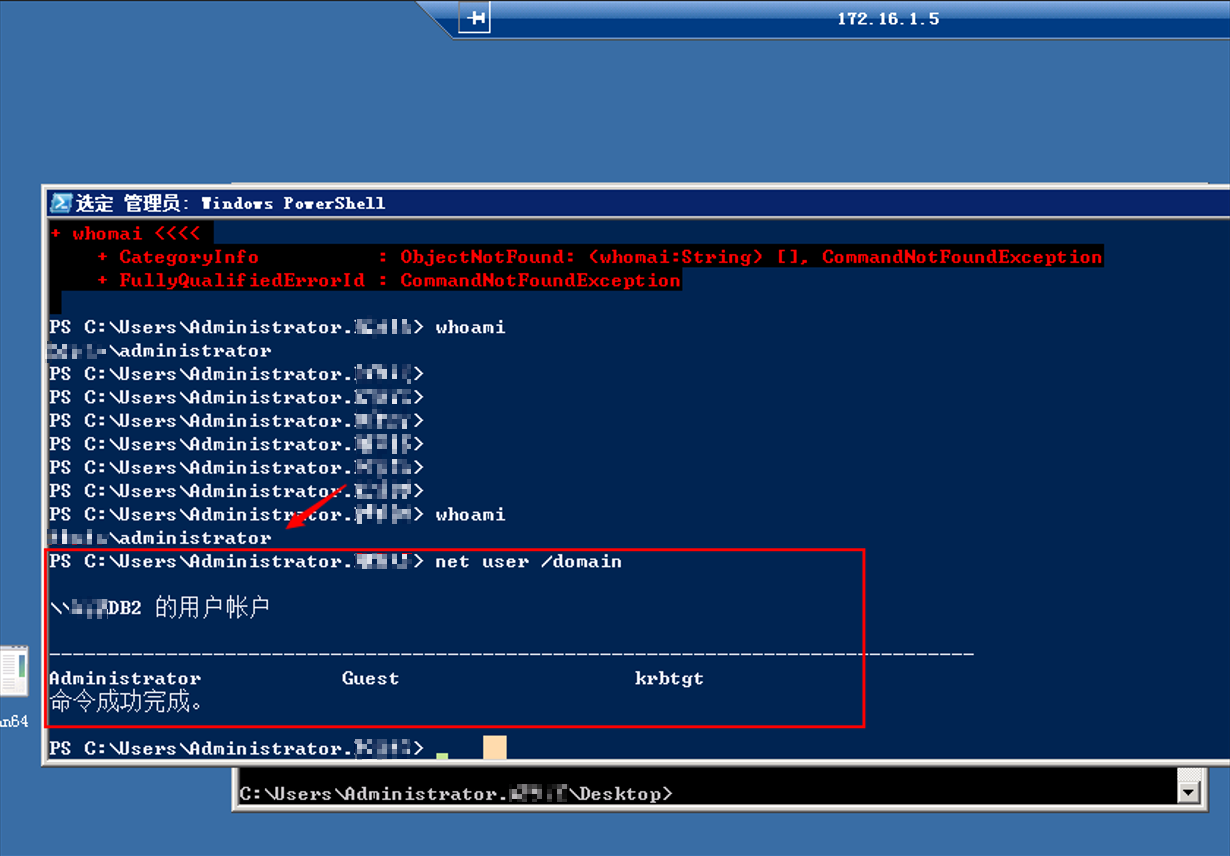This screenshot has width=1230, height=856.
Task: Click the pin icon on the connection bar
Action: 474,18
